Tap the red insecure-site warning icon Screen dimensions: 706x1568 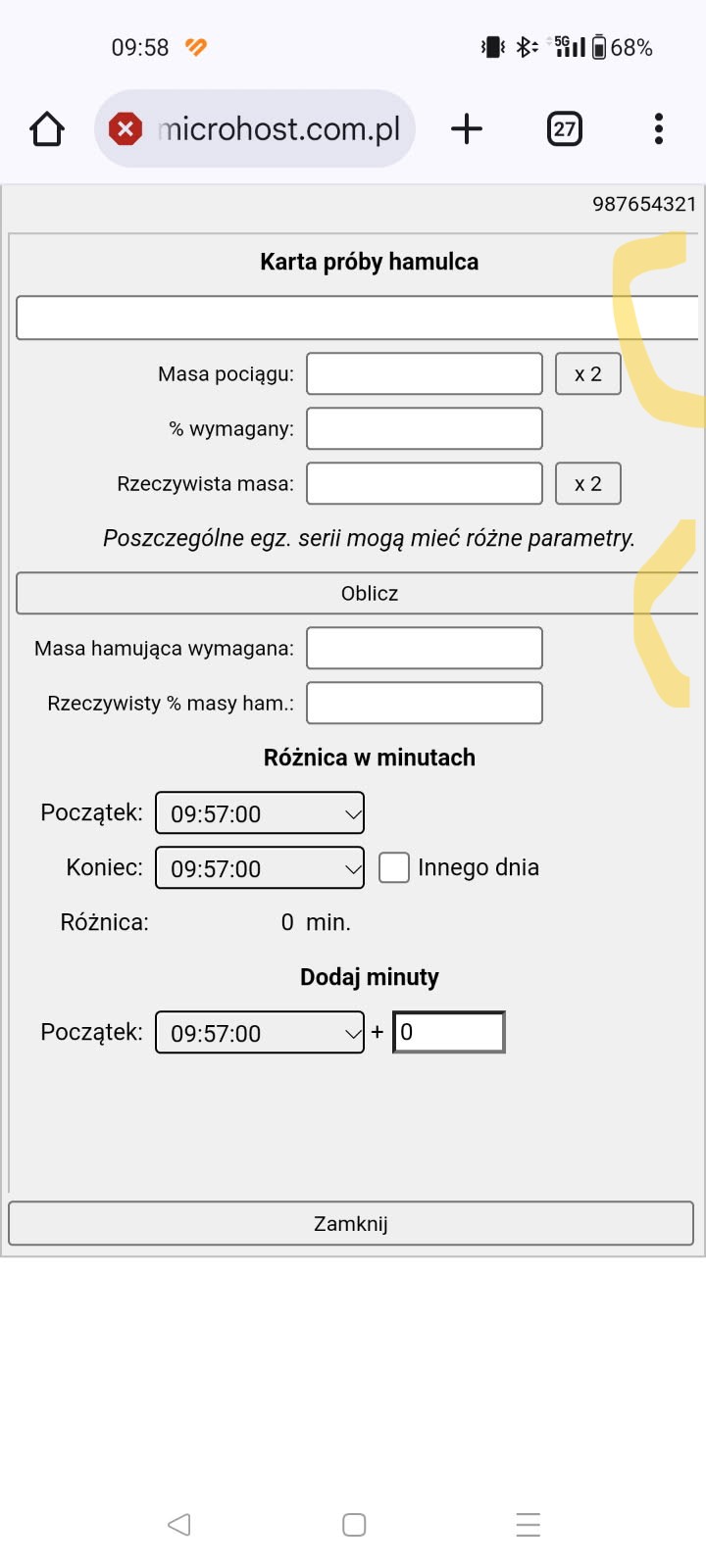point(126,128)
